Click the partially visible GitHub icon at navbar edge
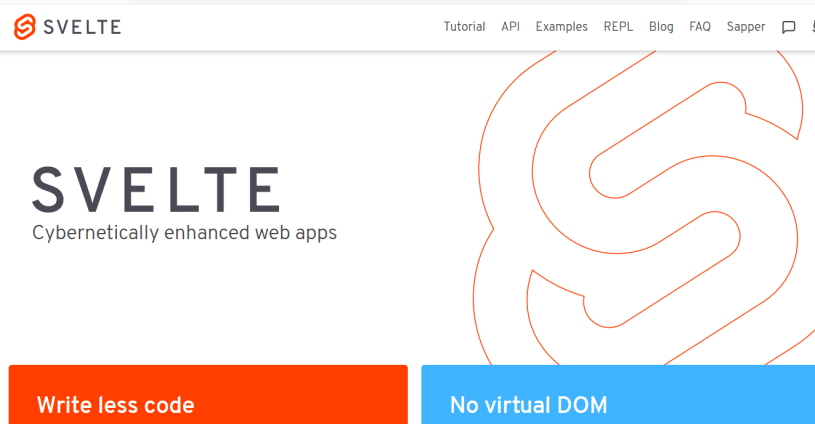Viewport: 815px width, 424px height. tap(811, 28)
